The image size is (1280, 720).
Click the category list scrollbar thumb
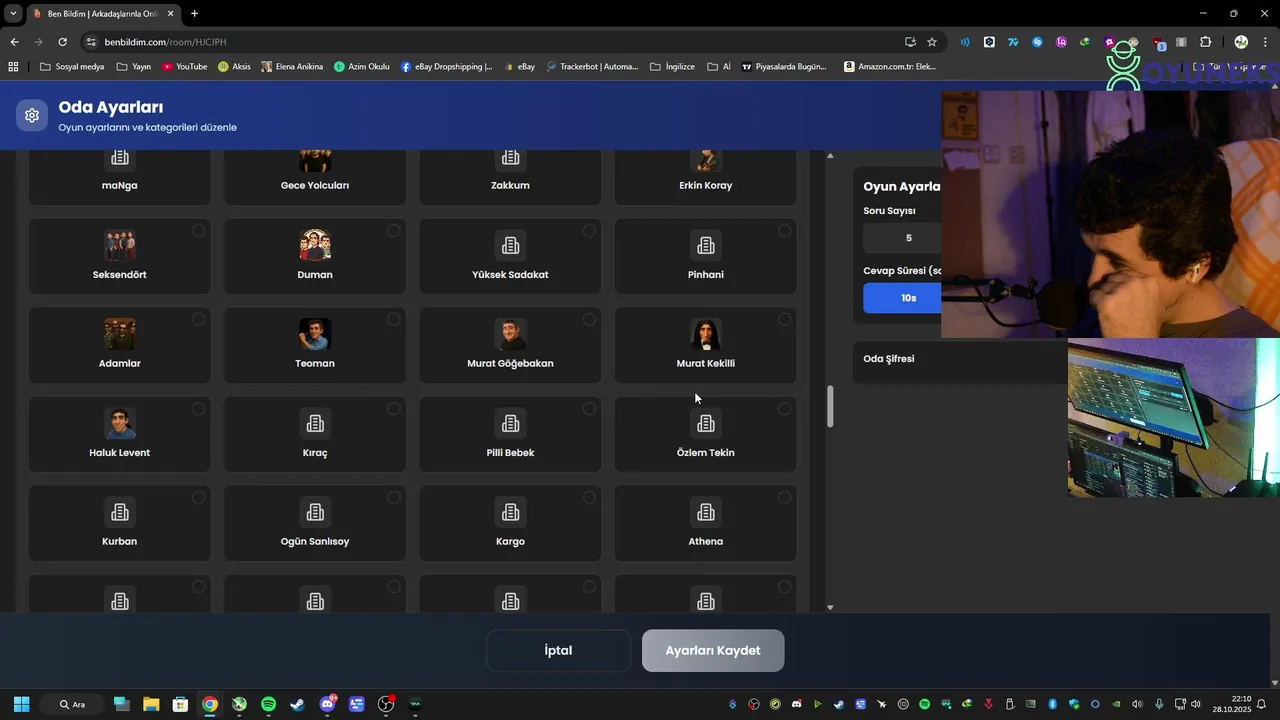830,407
